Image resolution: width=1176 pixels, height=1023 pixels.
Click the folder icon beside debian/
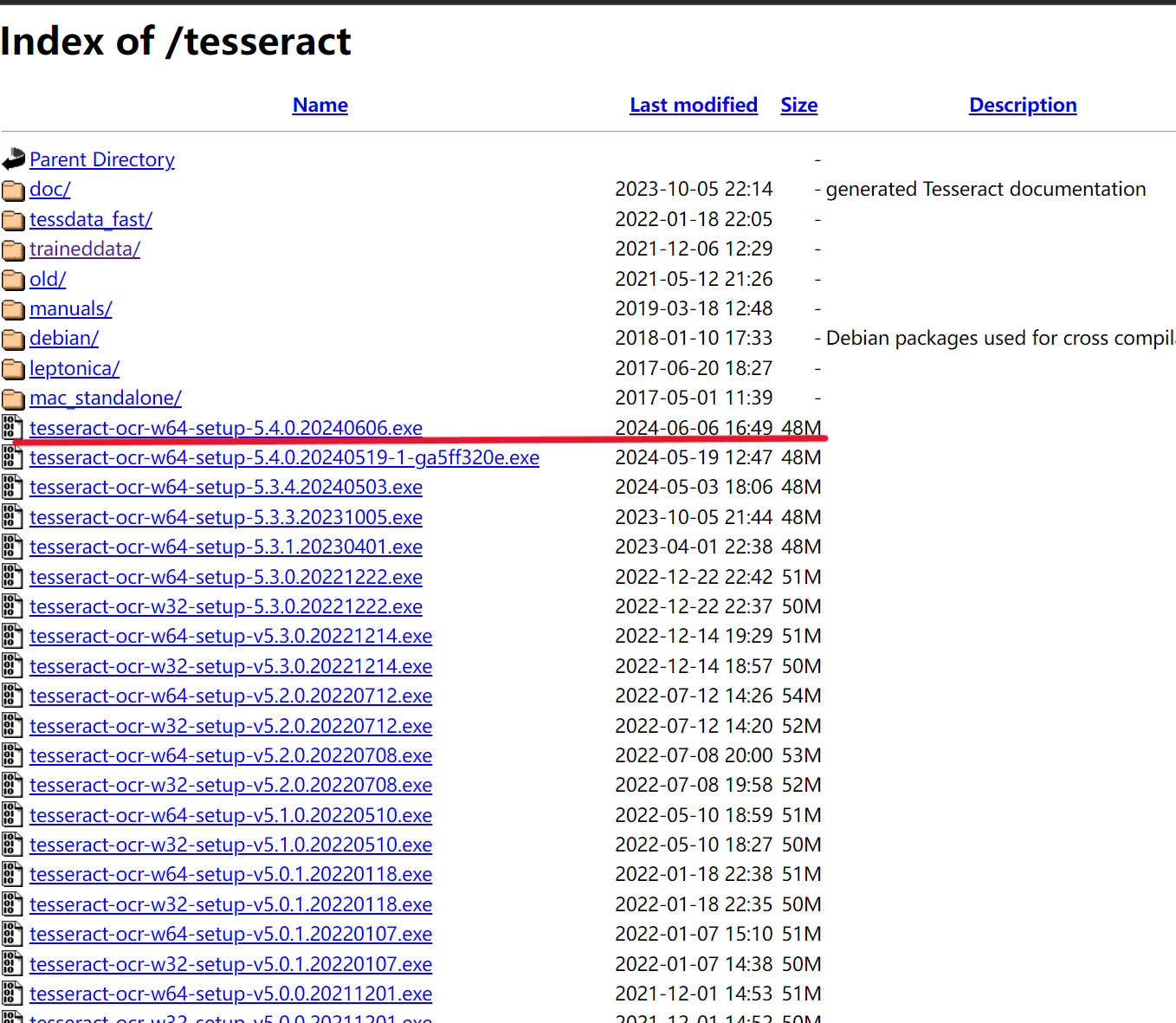click(13, 339)
